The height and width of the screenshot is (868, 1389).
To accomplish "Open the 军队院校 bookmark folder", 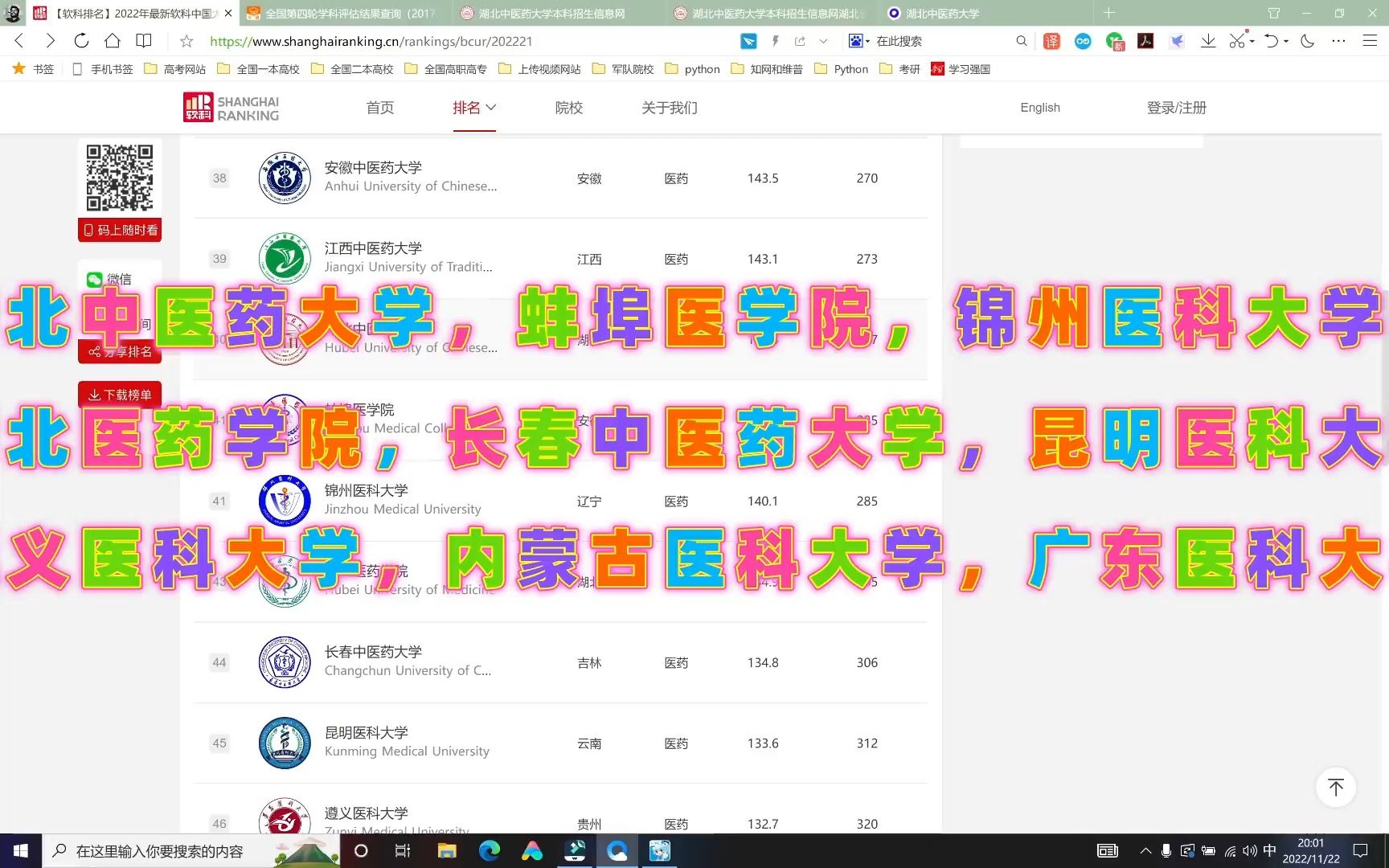I will point(623,69).
